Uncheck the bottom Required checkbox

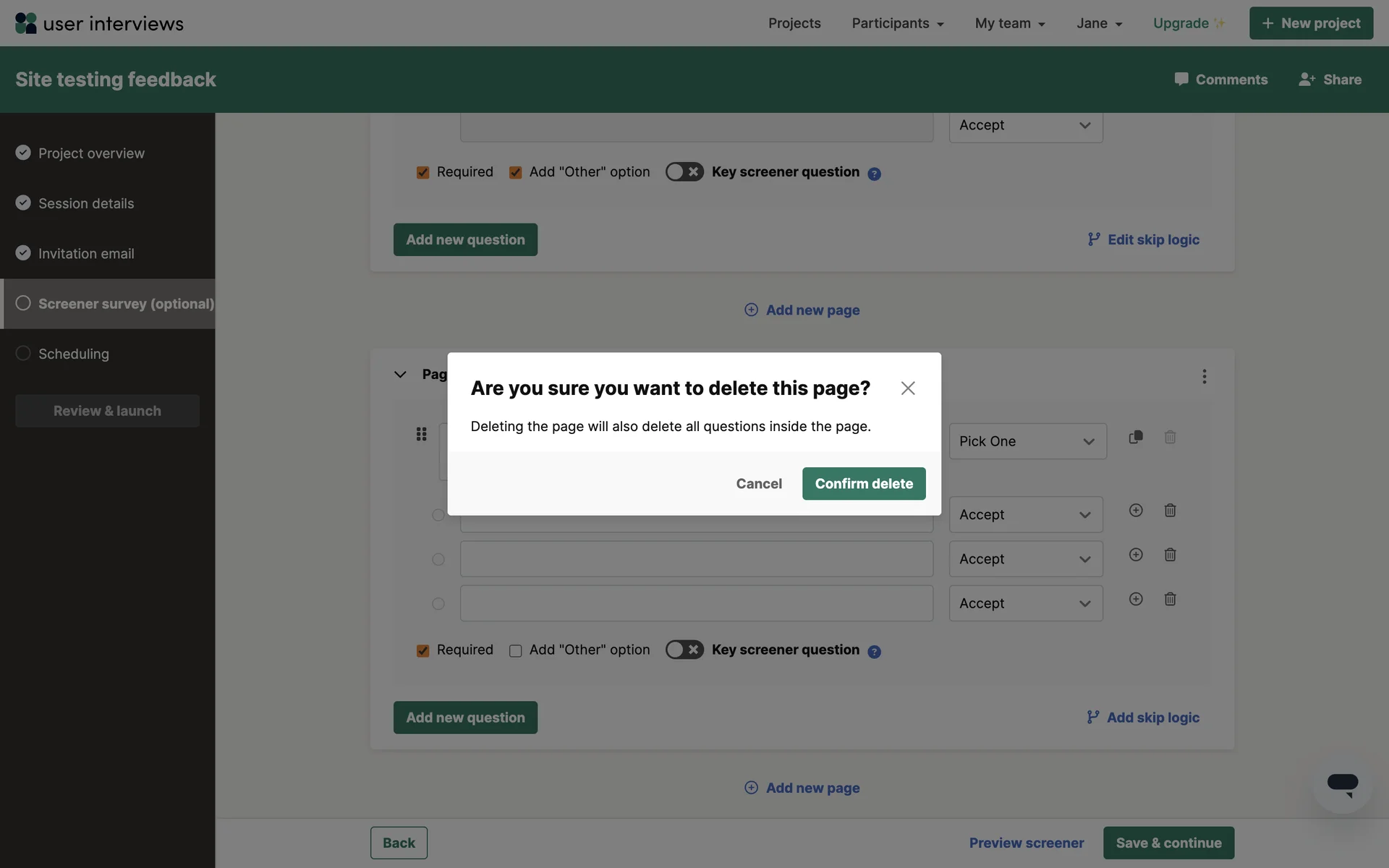coord(423,650)
